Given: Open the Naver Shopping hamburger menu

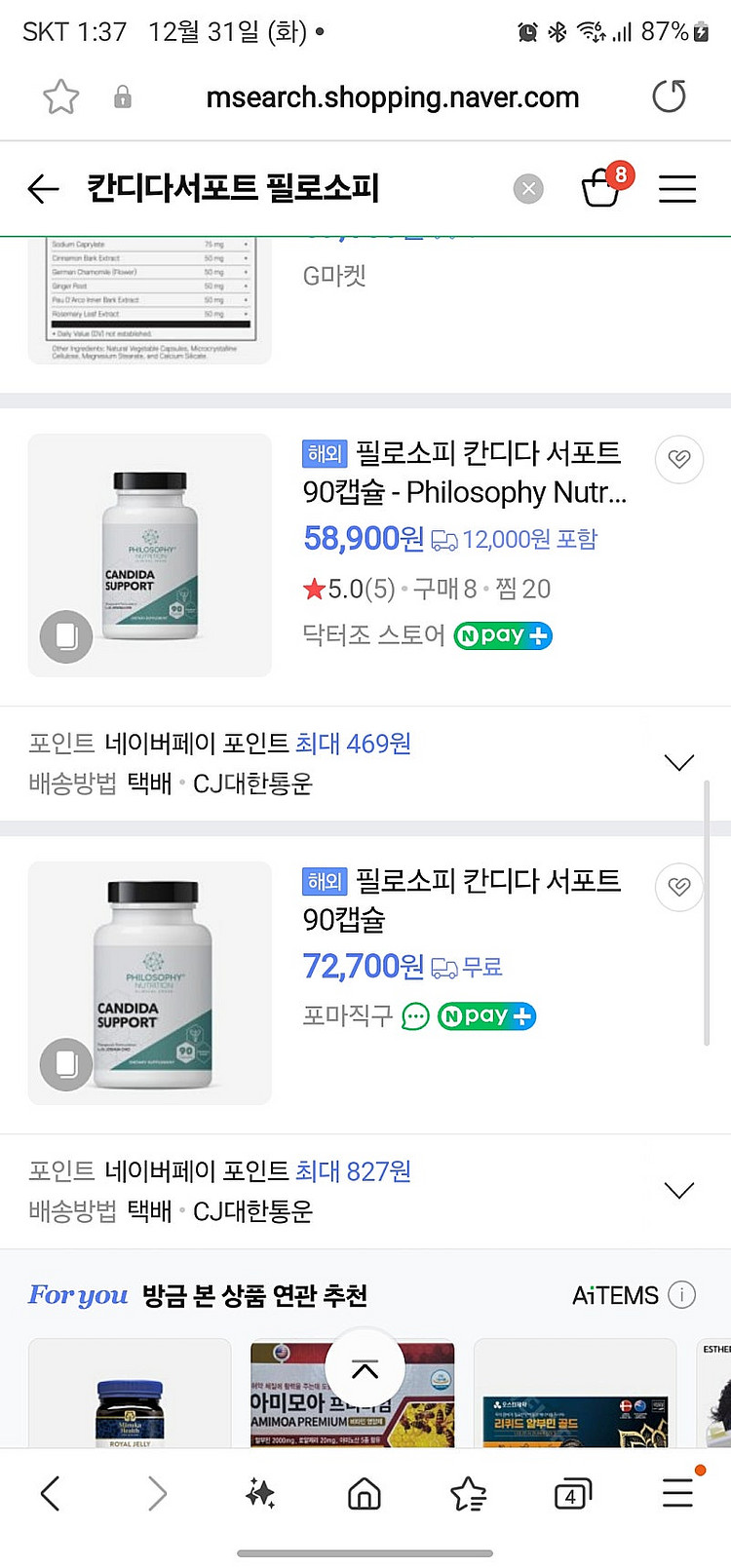Looking at the screenshot, I should coord(676,188).
